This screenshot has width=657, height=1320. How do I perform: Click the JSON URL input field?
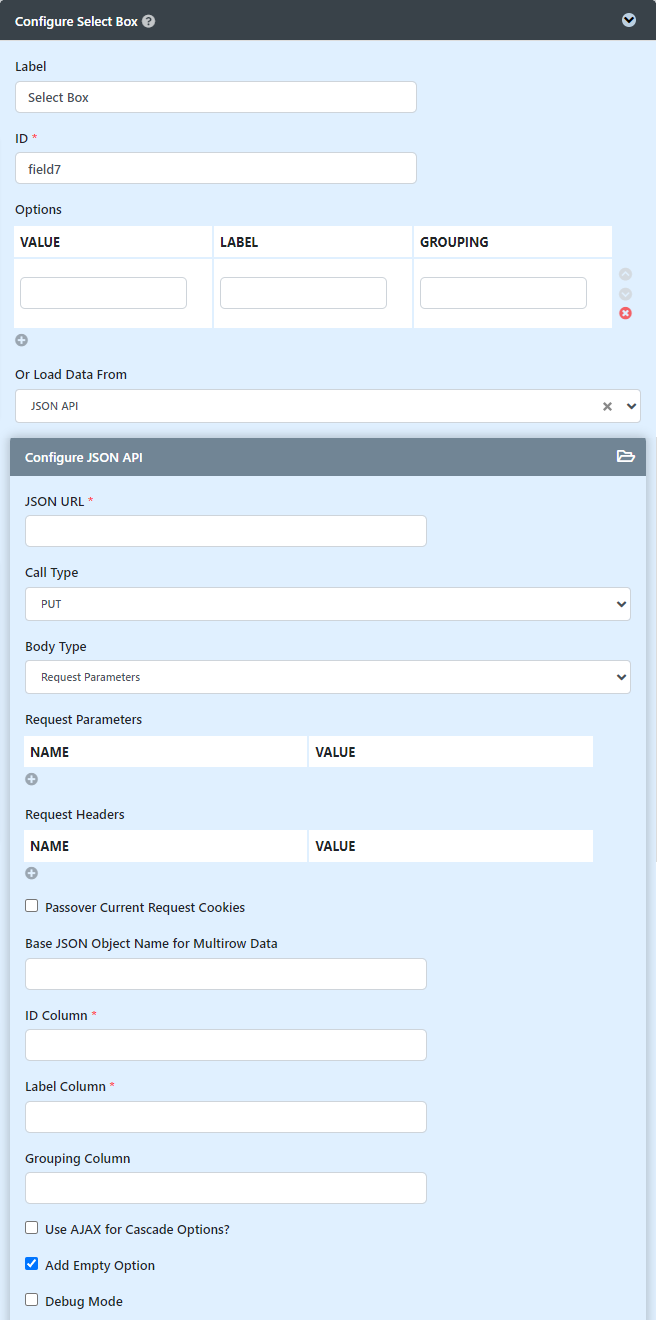click(226, 531)
